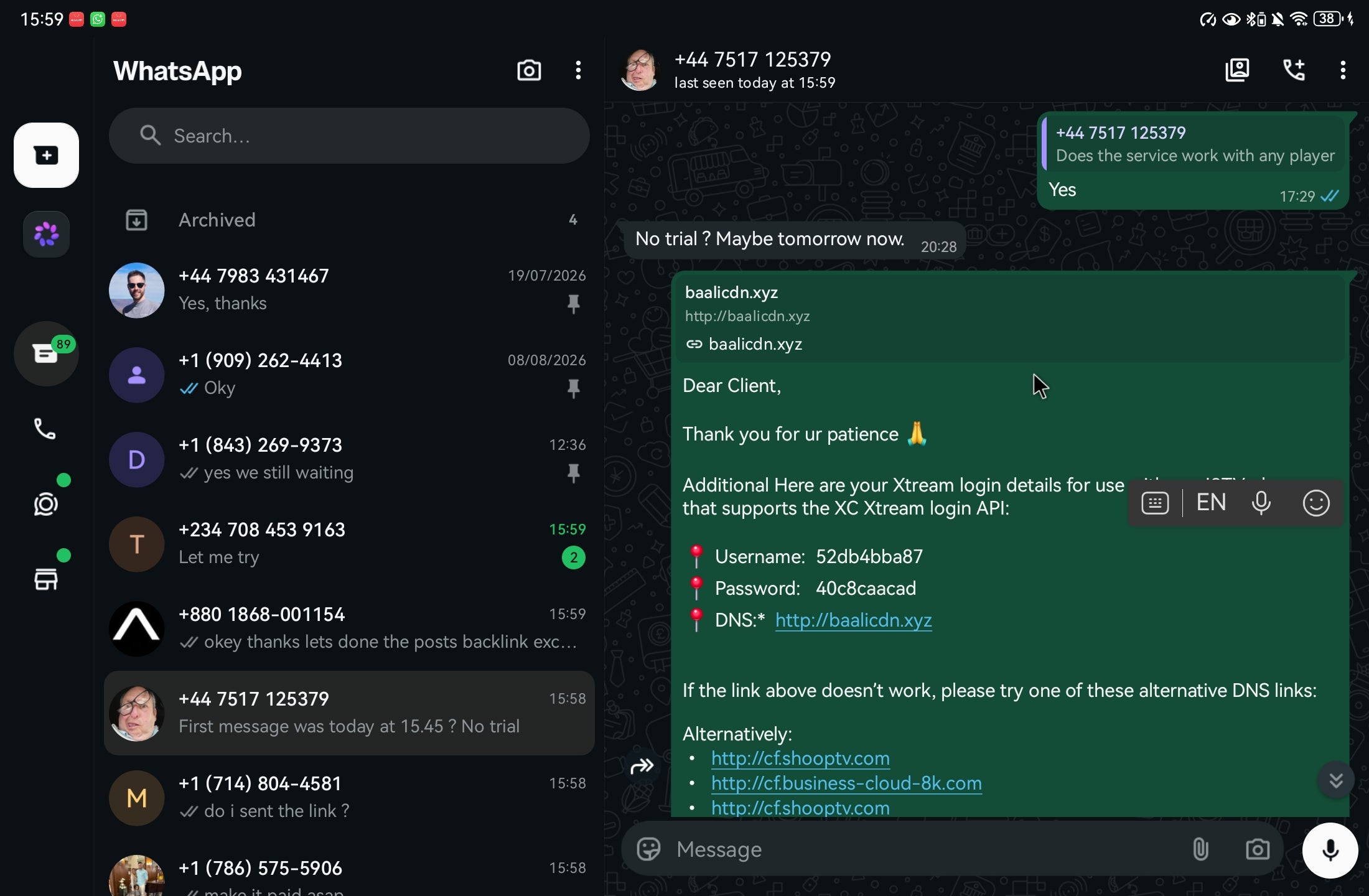Image resolution: width=1369 pixels, height=896 pixels.
Task: Open the chats tab with 89 badge
Action: 46,353
